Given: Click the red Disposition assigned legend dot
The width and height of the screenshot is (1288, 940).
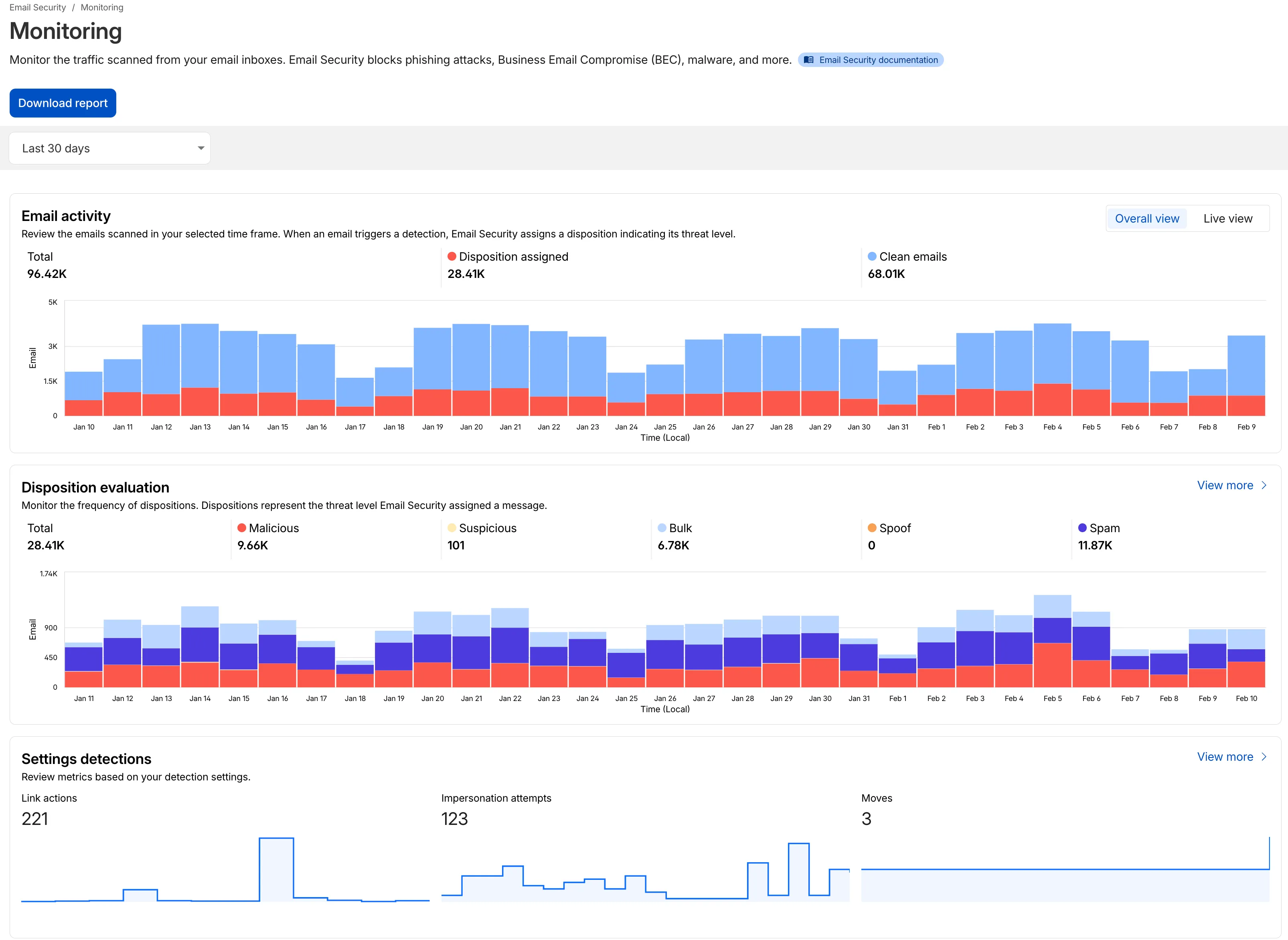Looking at the screenshot, I should 452,257.
